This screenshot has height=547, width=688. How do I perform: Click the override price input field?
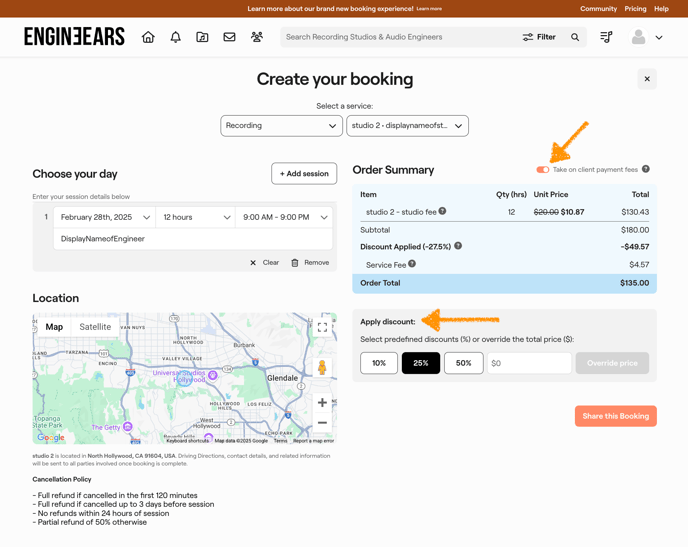click(529, 363)
